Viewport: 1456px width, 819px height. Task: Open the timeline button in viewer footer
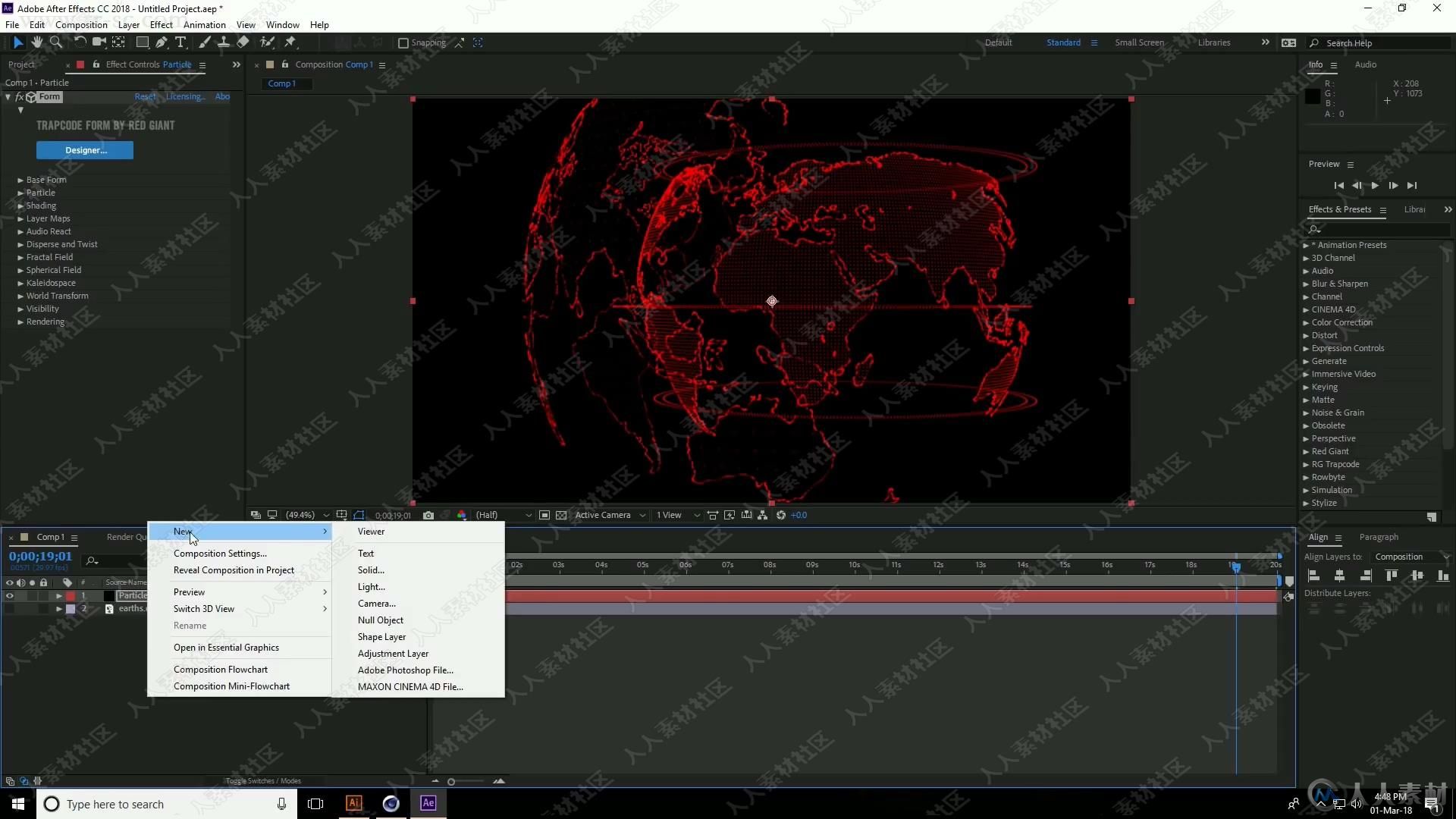pyautogui.click(x=746, y=515)
